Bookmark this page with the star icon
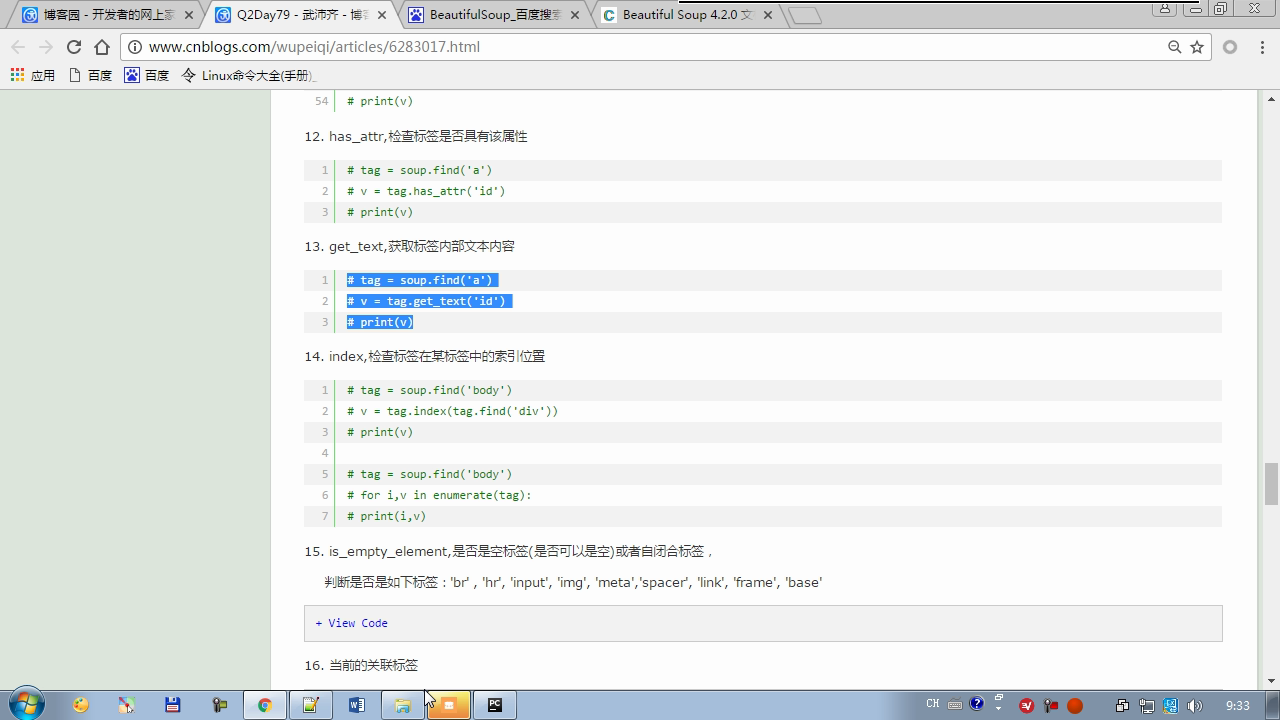 point(1197,47)
